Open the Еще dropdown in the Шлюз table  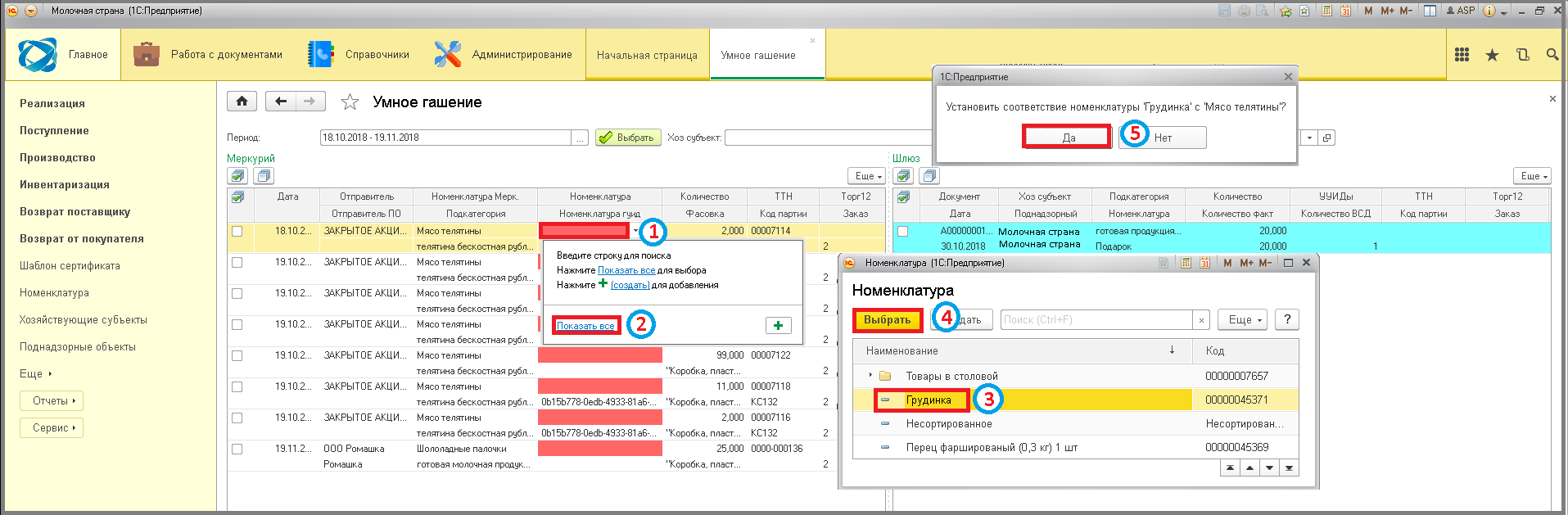point(1534,176)
